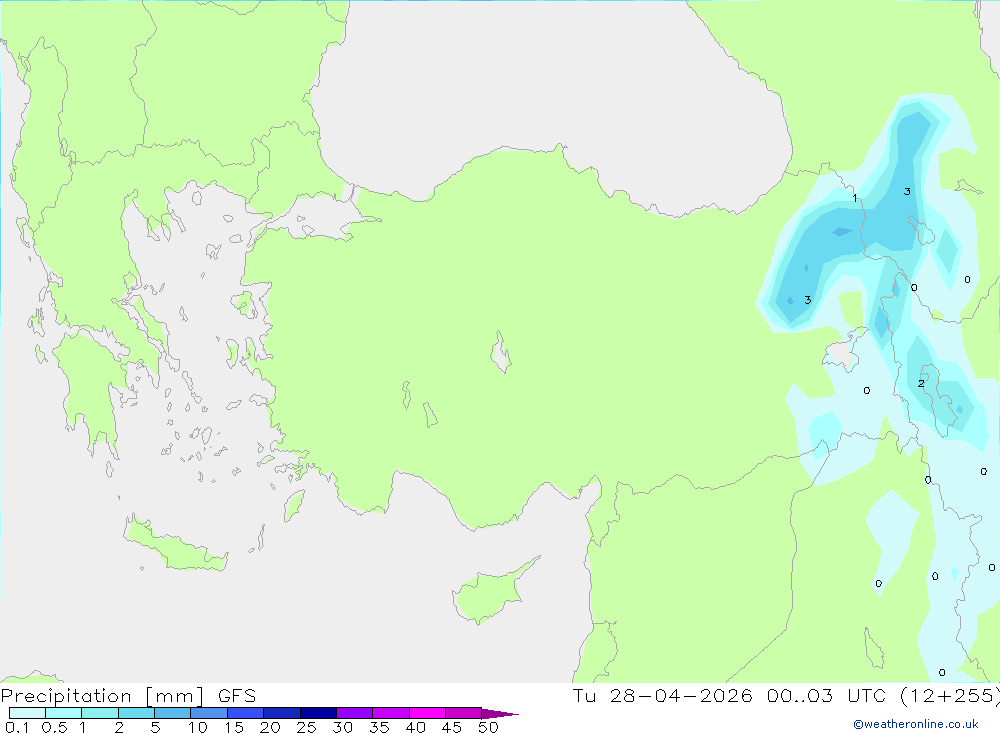Click the '5' legend scale label

click(155, 727)
